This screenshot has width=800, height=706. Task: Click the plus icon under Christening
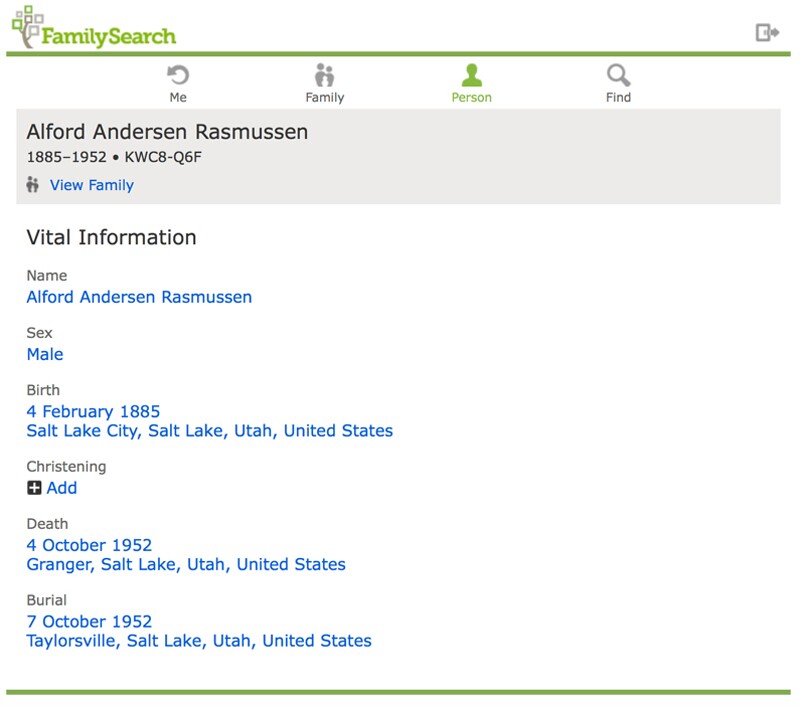(x=34, y=488)
